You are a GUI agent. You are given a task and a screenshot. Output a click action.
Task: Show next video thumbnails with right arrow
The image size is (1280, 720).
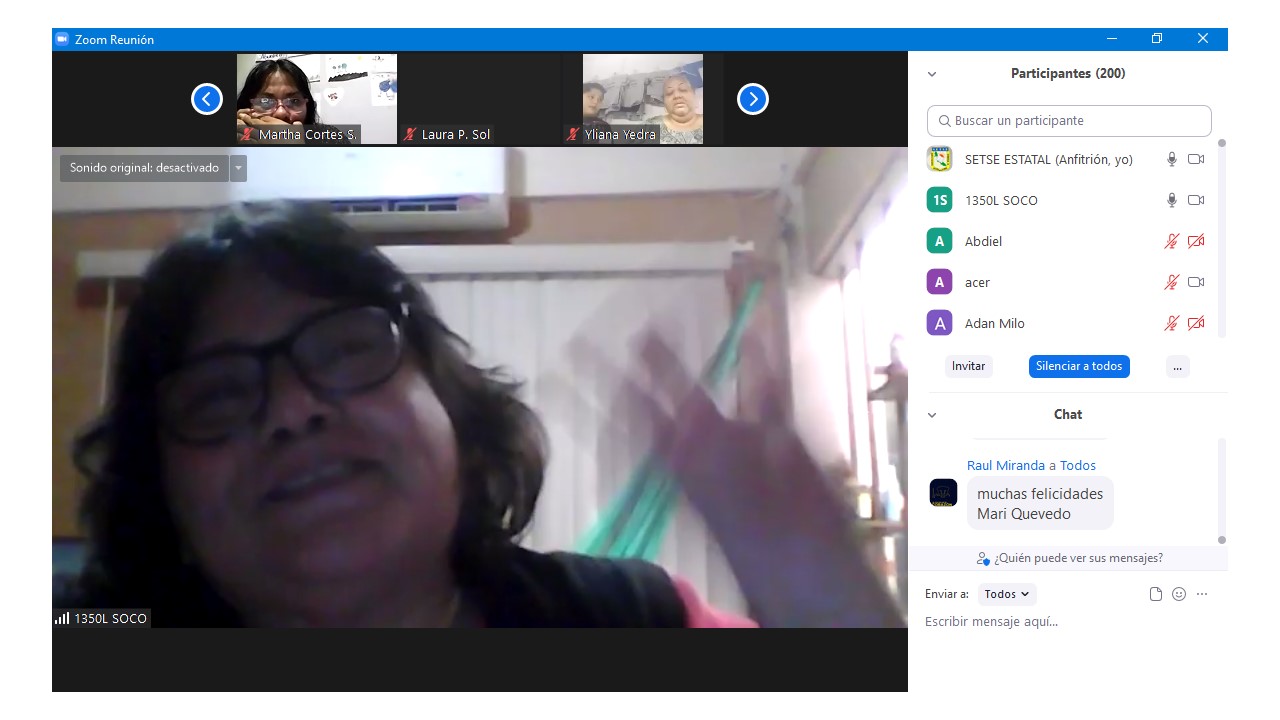[x=753, y=99]
